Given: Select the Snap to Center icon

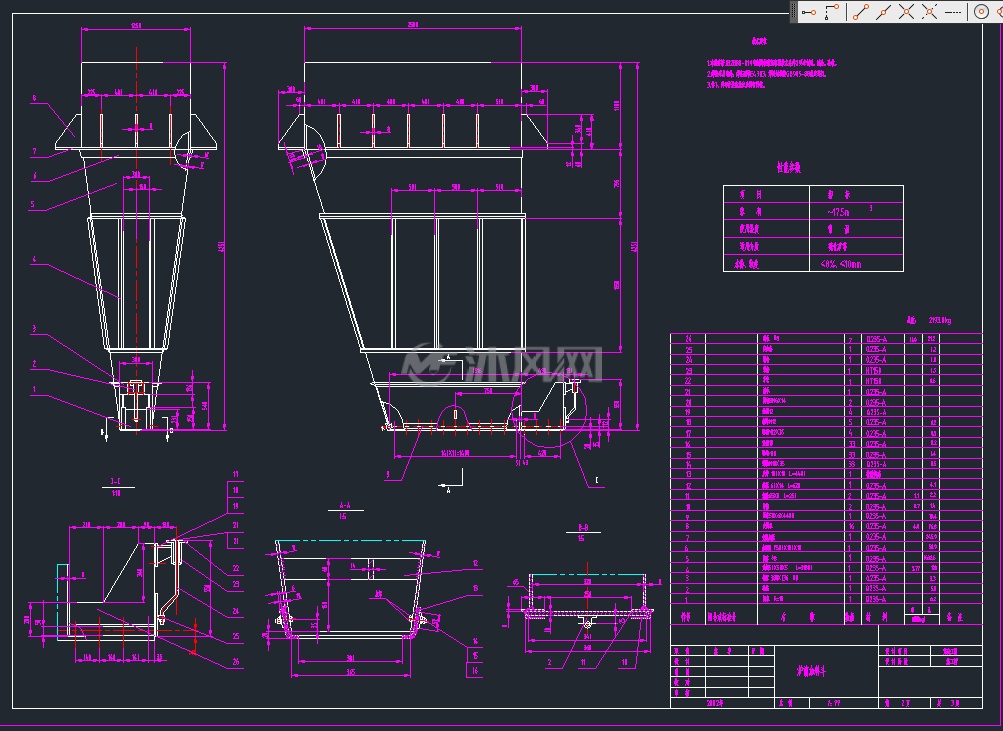Looking at the screenshot, I should pos(981,12).
